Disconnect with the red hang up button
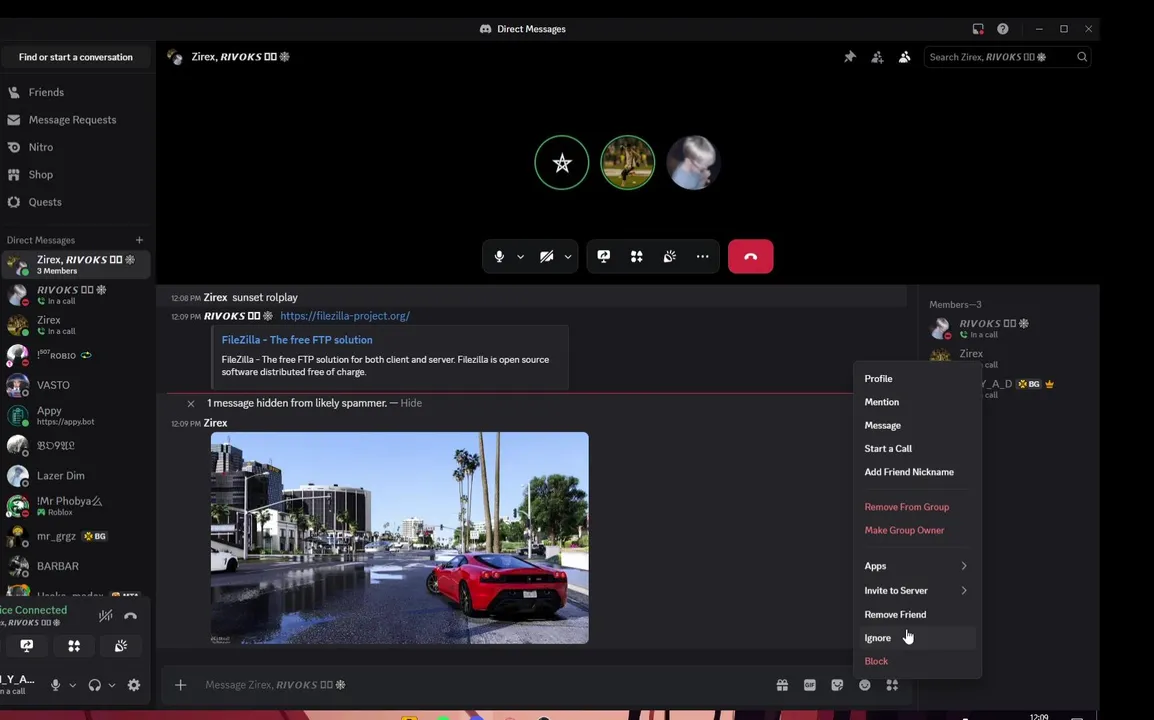This screenshot has width=1154, height=720. (751, 256)
